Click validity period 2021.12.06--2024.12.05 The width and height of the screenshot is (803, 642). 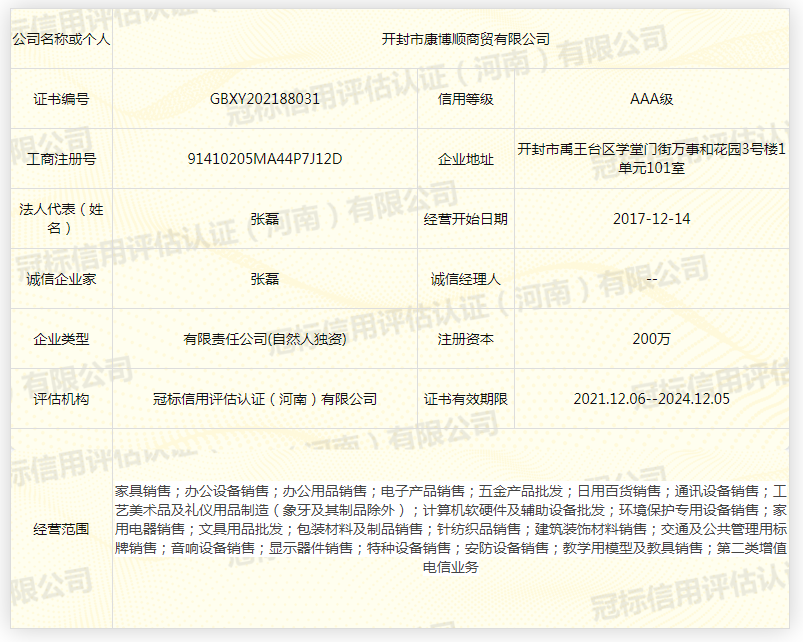pyautogui.click(x=651, y=399)
